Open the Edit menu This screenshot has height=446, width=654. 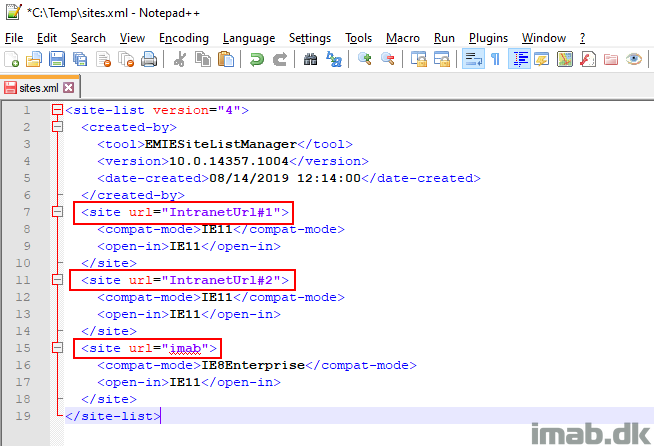pos(47,38)
